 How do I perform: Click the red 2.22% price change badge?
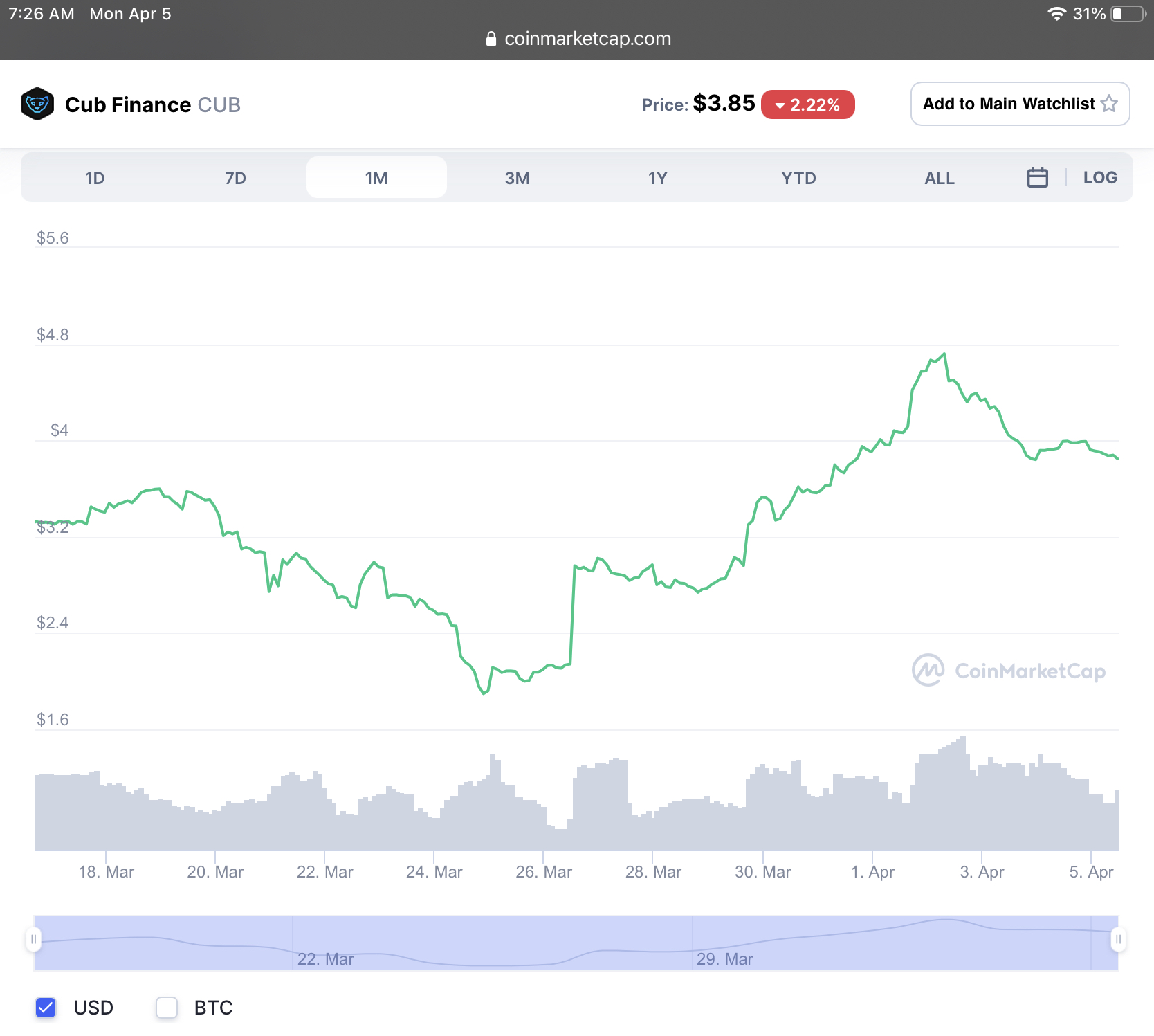pos(807,104)
